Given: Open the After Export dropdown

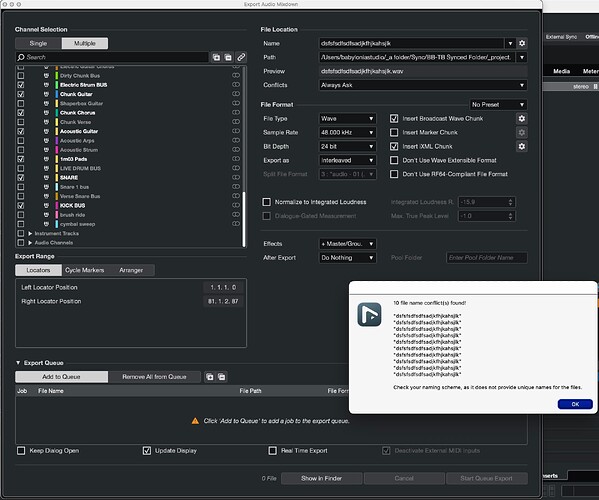Looking at the screenshot, I should (347, 258).
